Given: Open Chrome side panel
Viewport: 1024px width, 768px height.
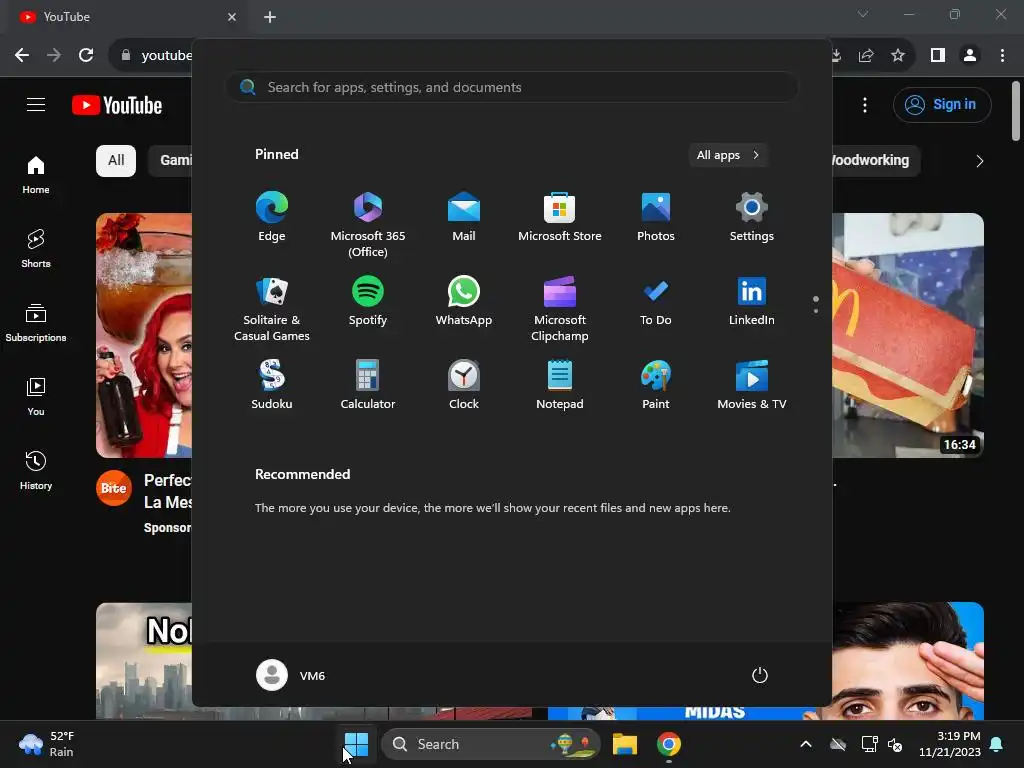Looking at the screenshot, I should click(938, 56).
